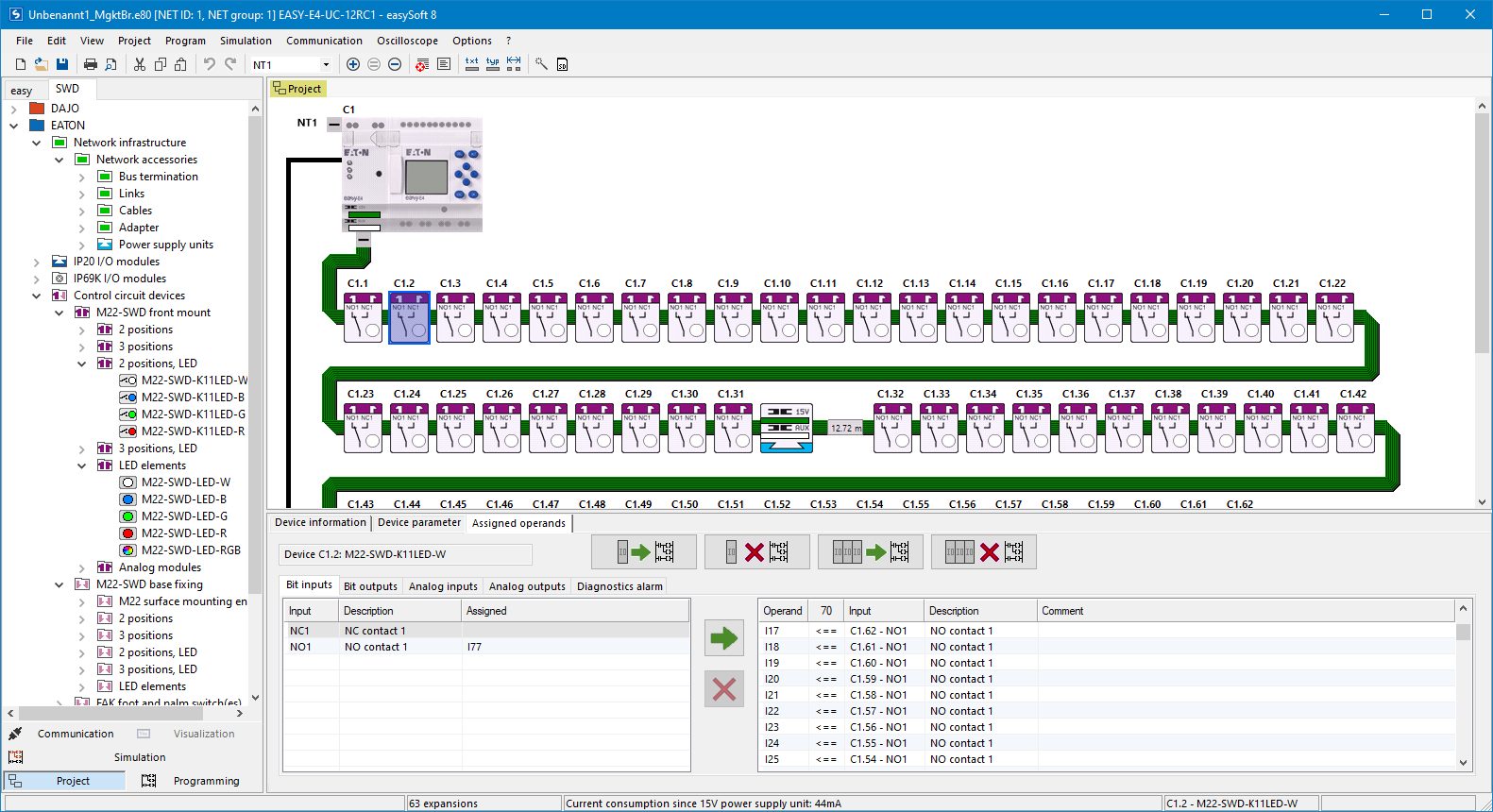
Task: Select the I20 operand row
Action: tap(1107, 679)
